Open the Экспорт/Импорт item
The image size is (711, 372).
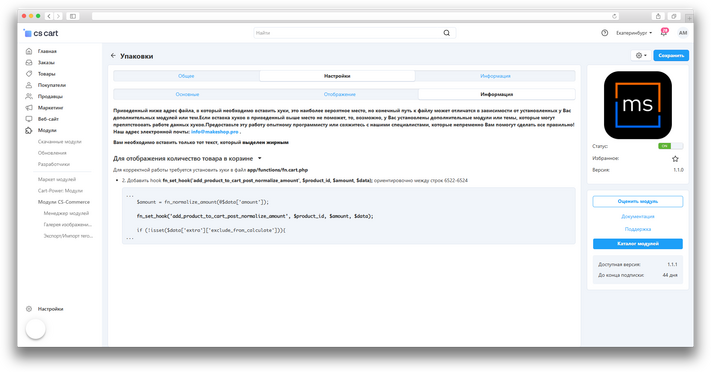(x=68, y=236)
